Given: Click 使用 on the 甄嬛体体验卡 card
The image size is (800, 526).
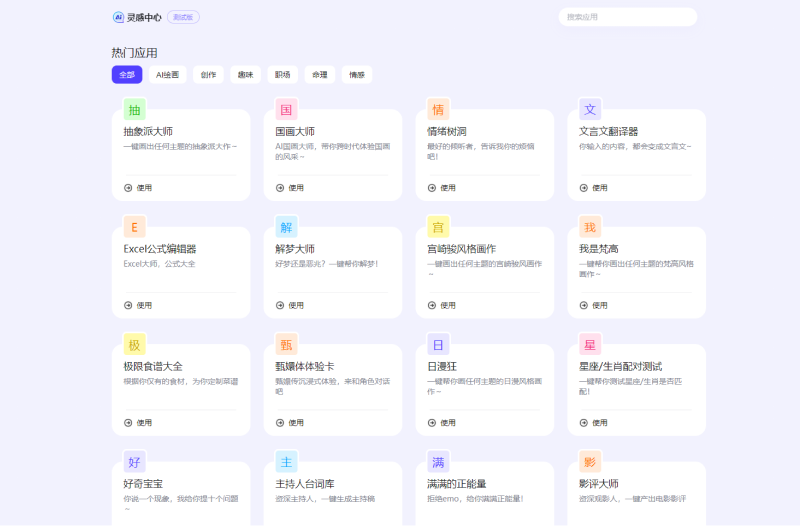Looking at the screenshot, I should tap(290, 422).
